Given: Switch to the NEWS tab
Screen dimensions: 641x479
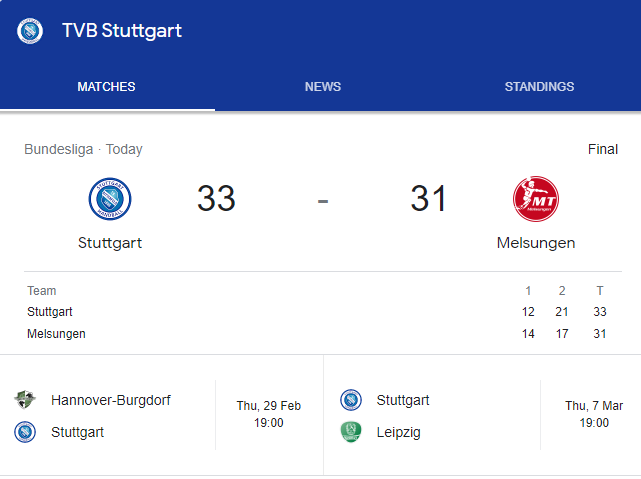Looking at the screenshot, I should coord(323,87).
